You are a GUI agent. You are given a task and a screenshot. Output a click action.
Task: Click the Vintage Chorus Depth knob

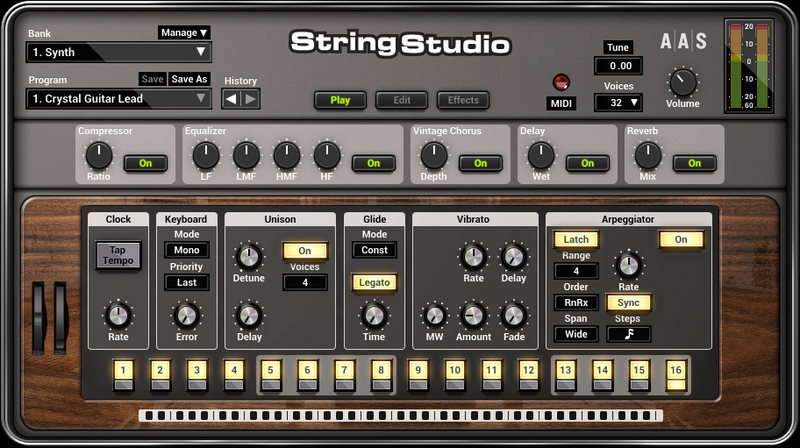(x=433, y=155)
